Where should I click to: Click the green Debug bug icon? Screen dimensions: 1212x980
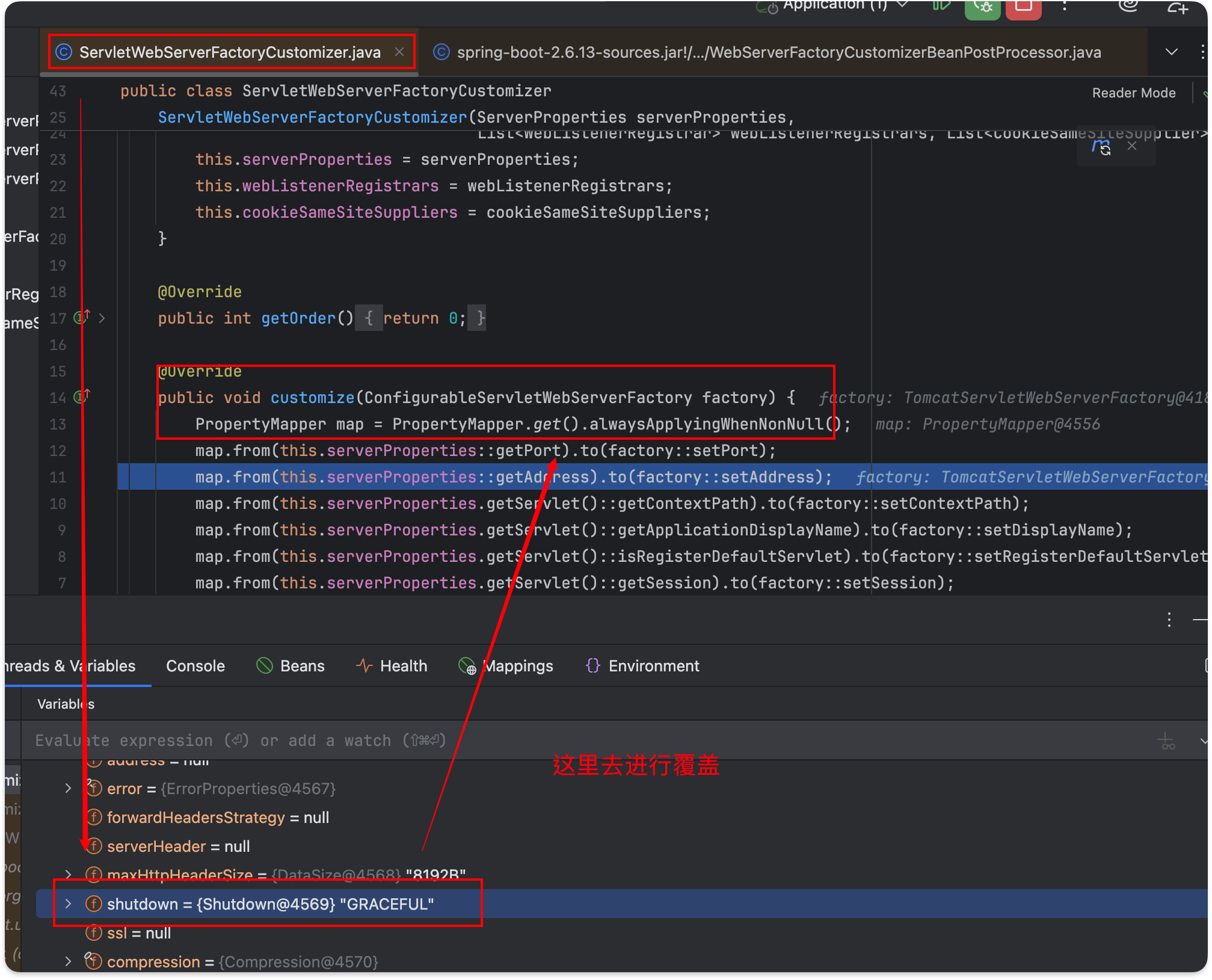tap(982, 7)
